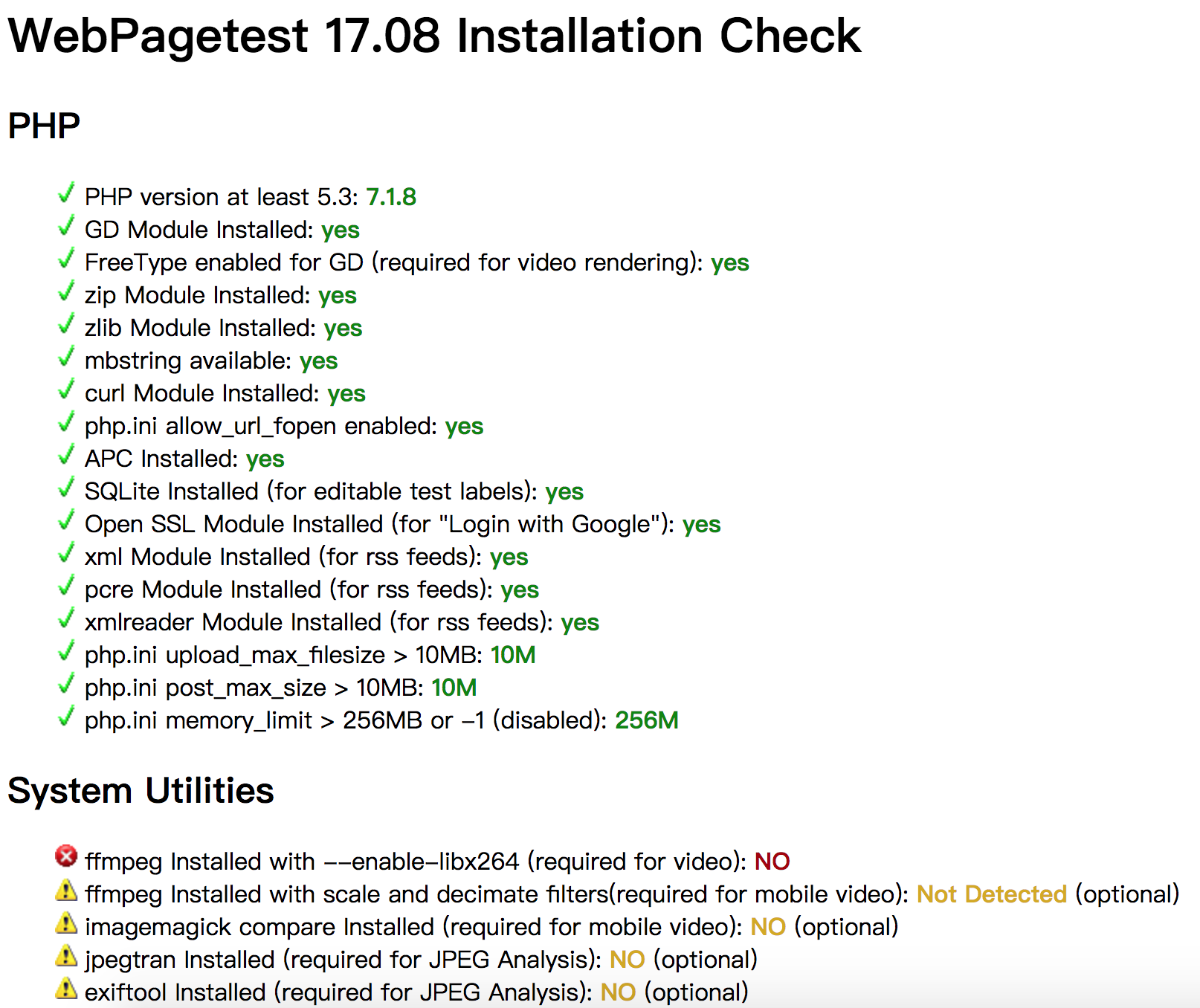Click the yes value for curl Module Installed

coord(346,394)
